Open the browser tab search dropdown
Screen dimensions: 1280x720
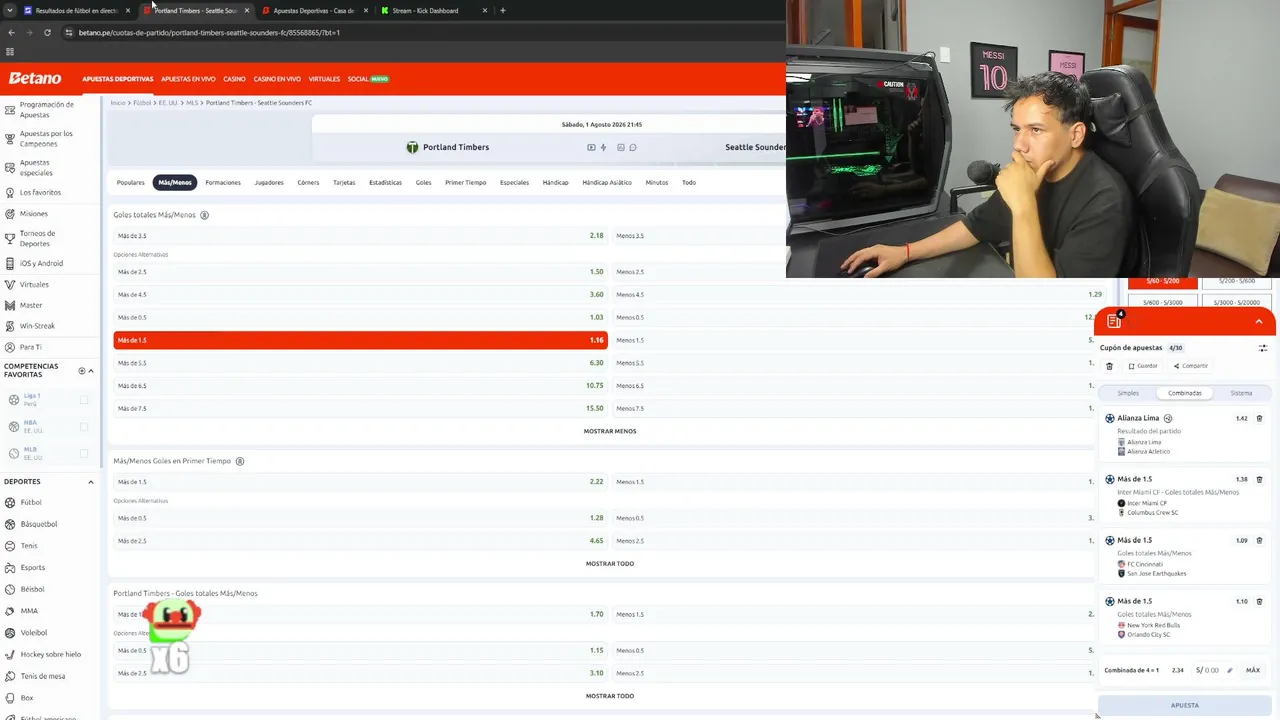(10, 10)
